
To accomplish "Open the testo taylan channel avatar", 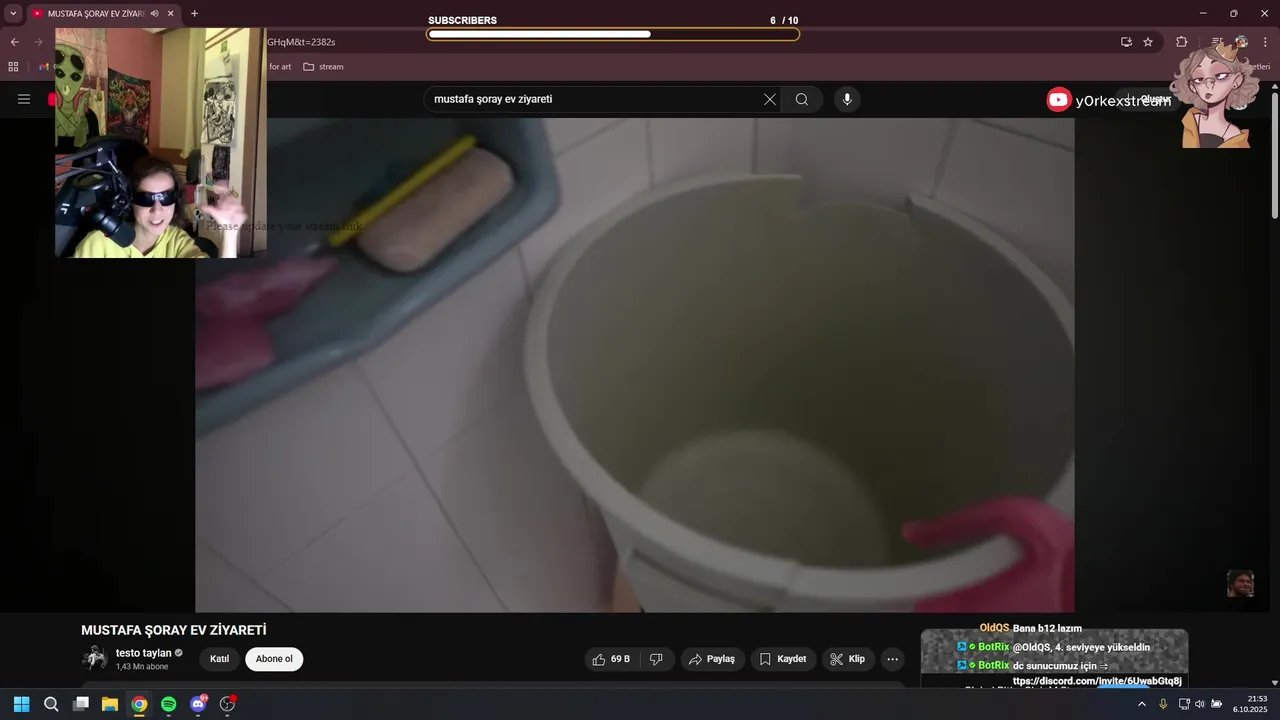I will click(95, 658).
